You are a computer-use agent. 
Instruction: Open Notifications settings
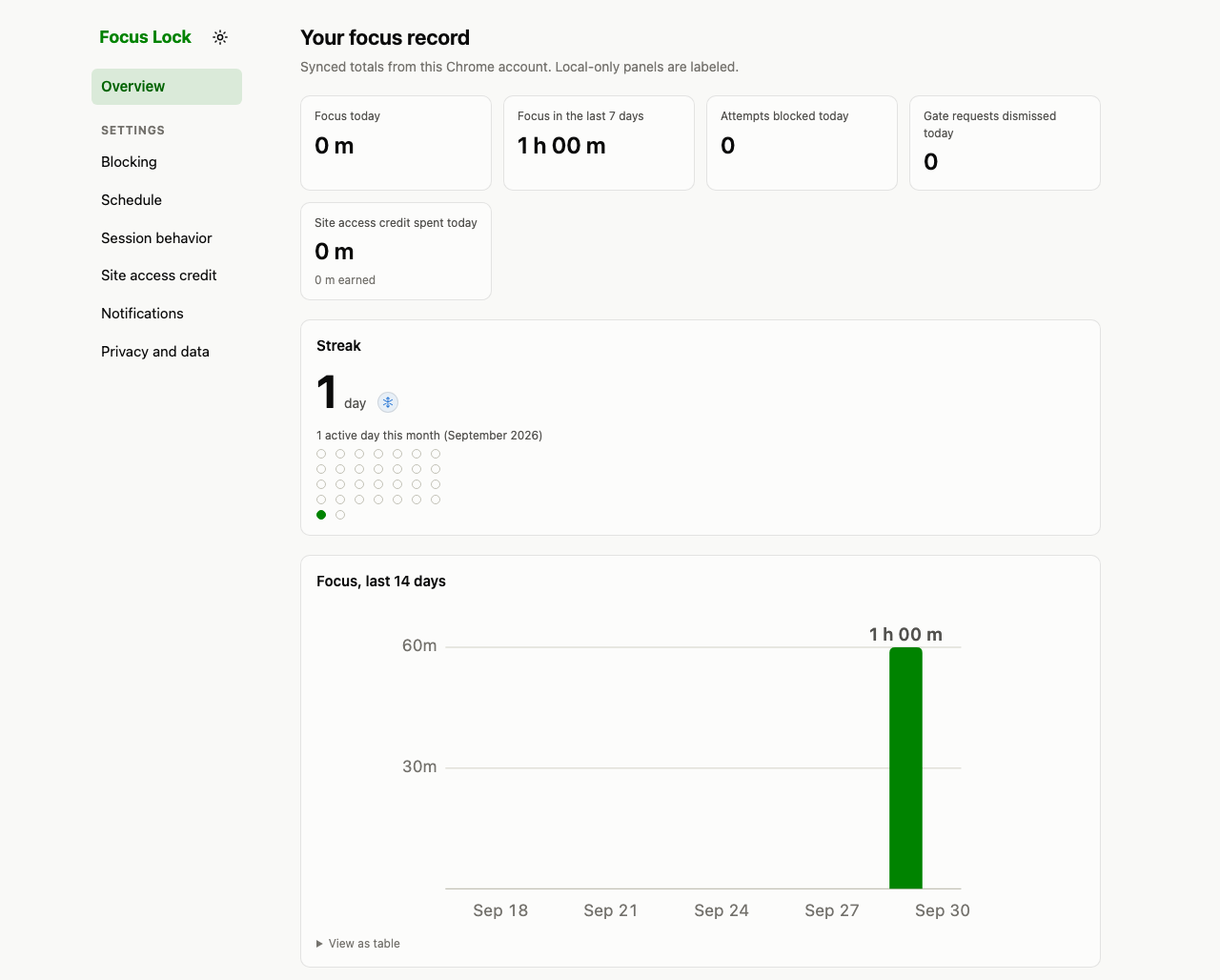(x=167, y=314)
